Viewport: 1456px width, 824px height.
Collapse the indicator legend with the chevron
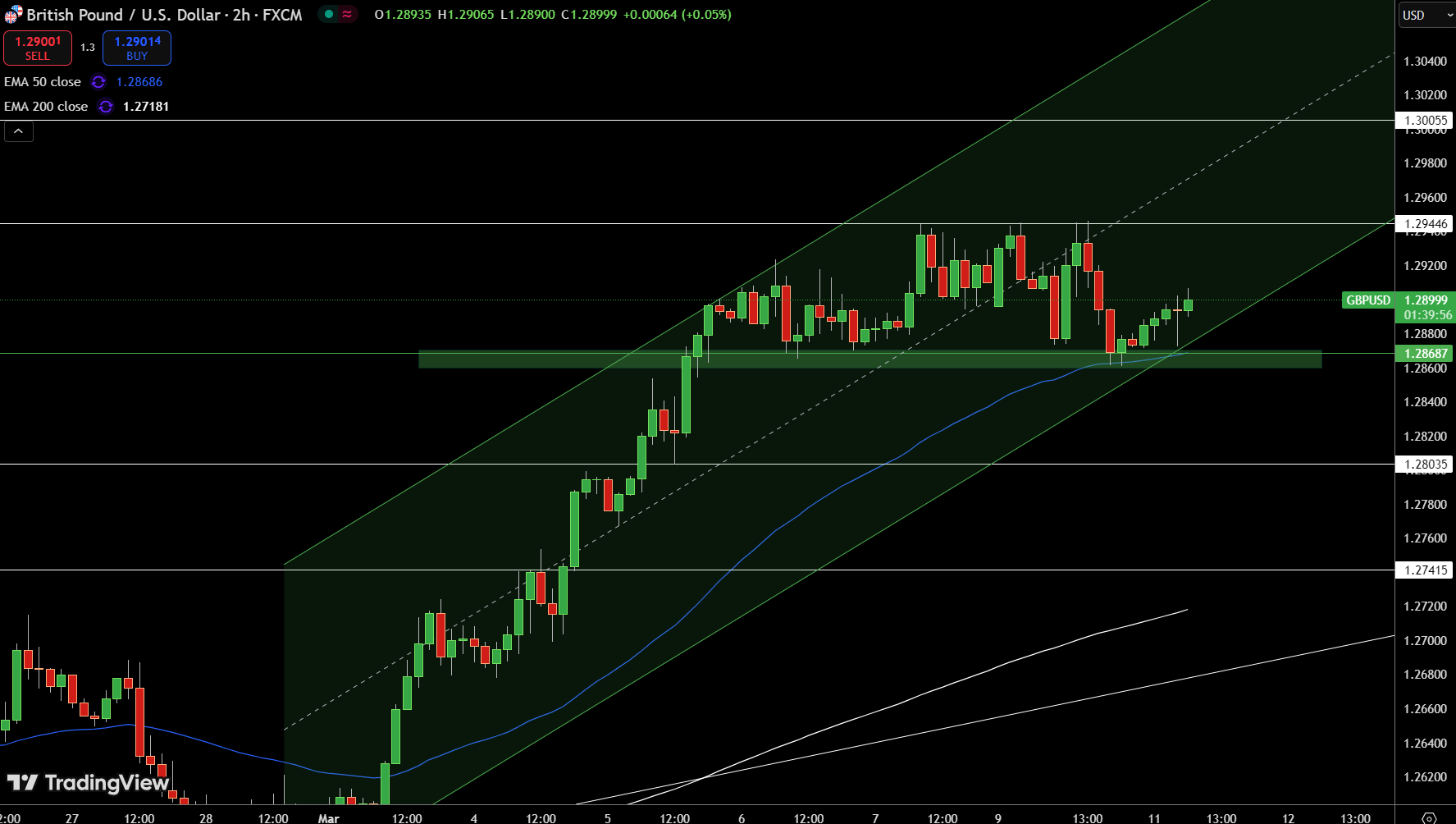pos(19,131)
